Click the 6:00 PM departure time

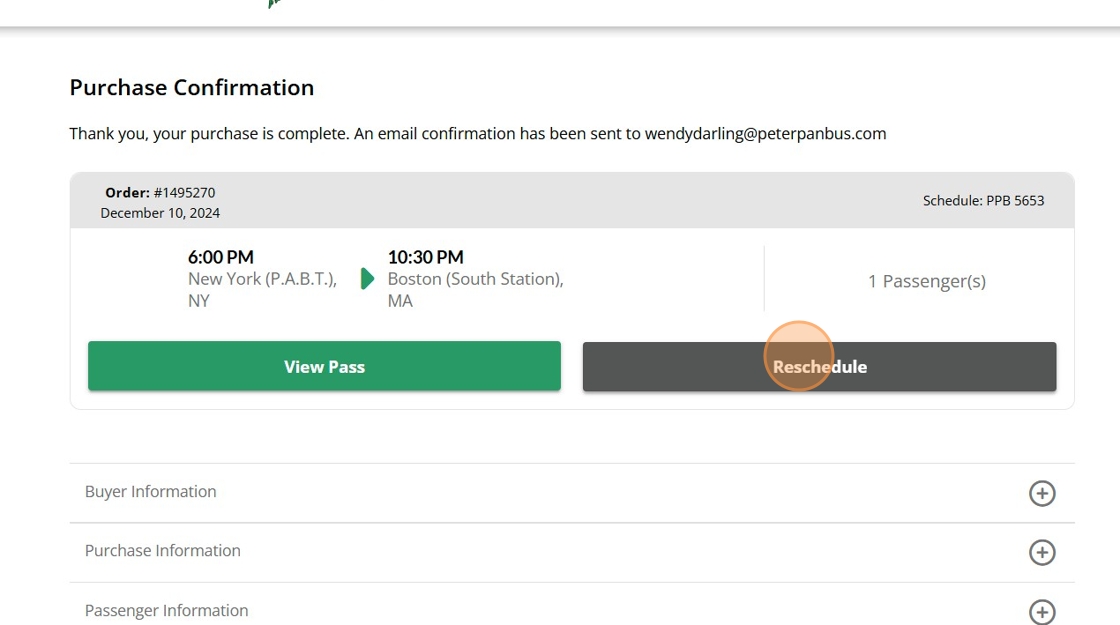click(x=221, y=257)
